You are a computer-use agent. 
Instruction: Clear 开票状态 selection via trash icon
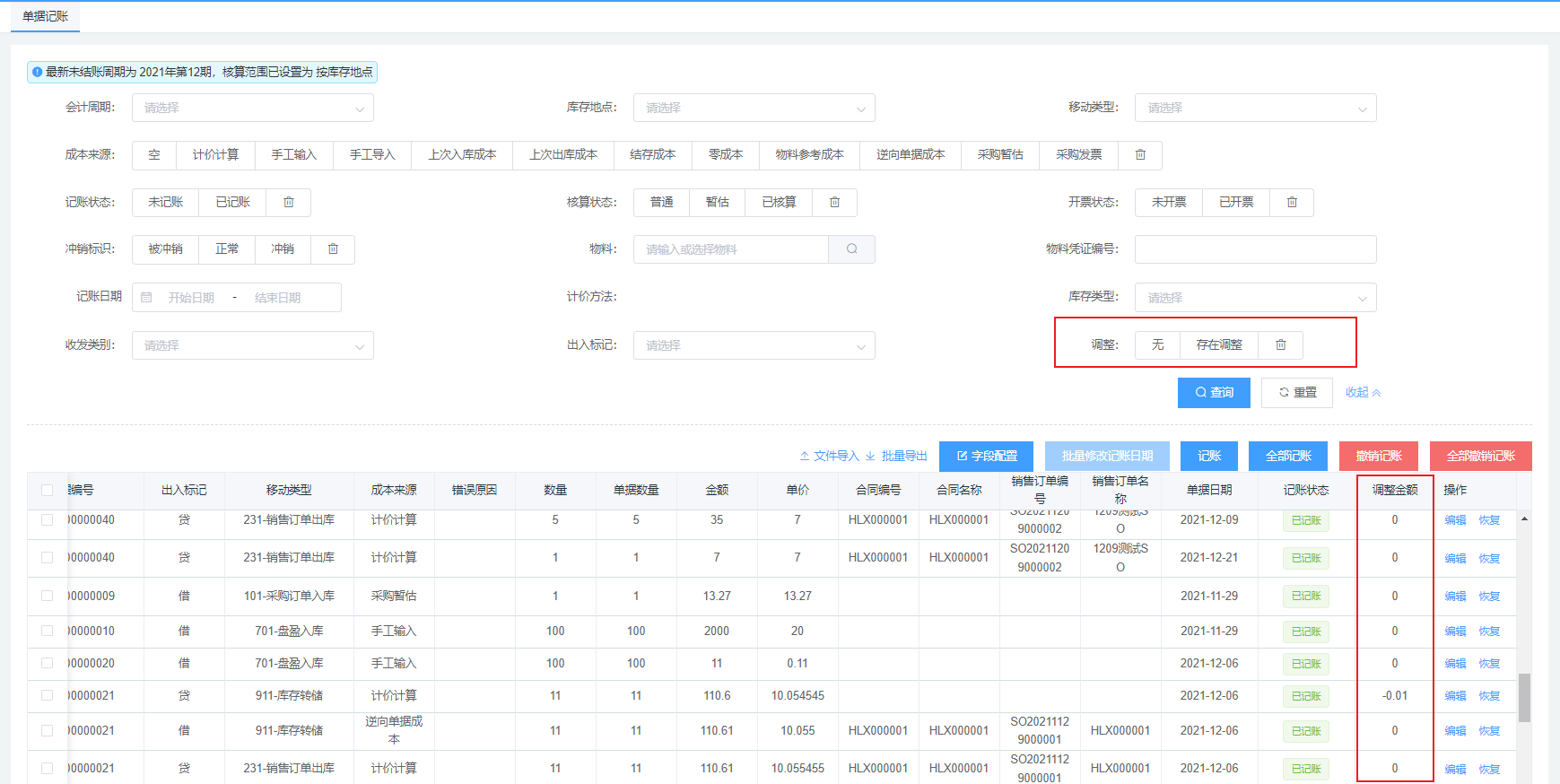[1292, 203]
